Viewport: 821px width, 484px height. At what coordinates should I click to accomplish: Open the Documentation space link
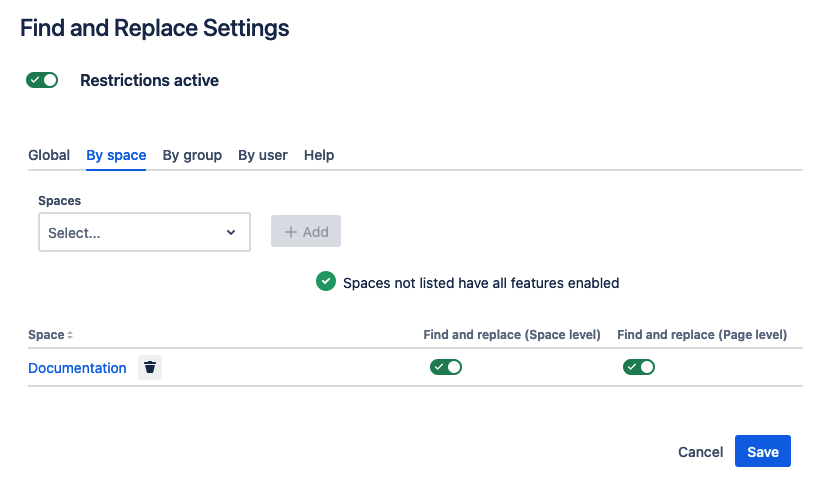(77, 368)
